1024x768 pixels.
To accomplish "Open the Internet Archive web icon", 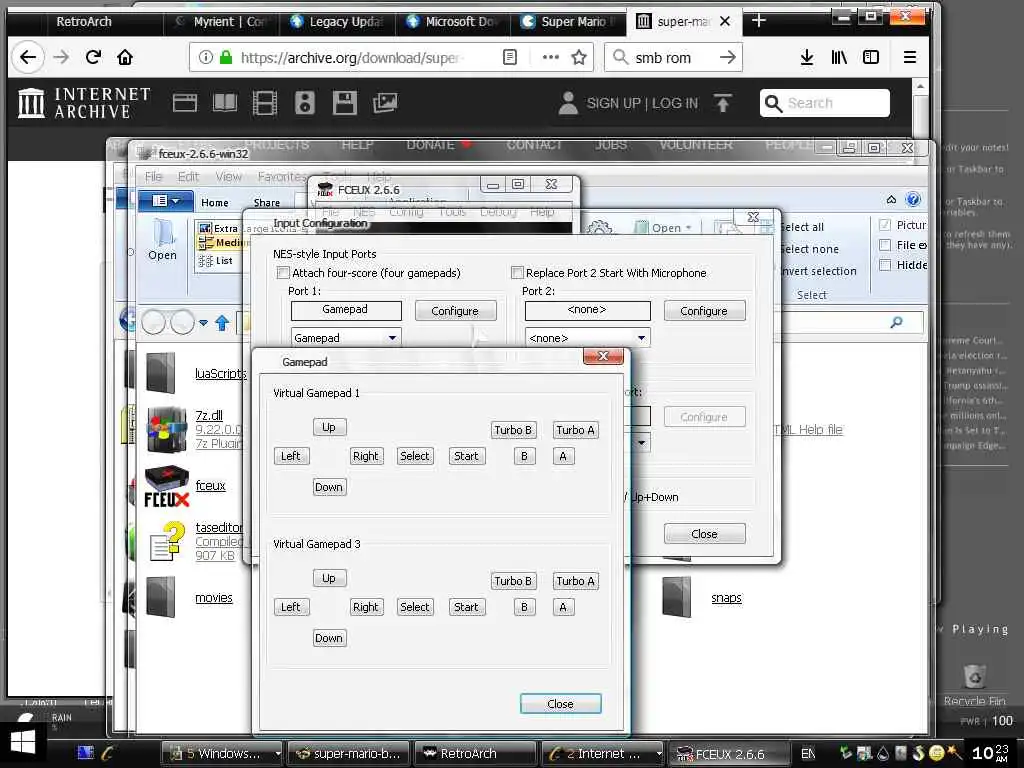I will pyautogui.click(x=185, y=103).
